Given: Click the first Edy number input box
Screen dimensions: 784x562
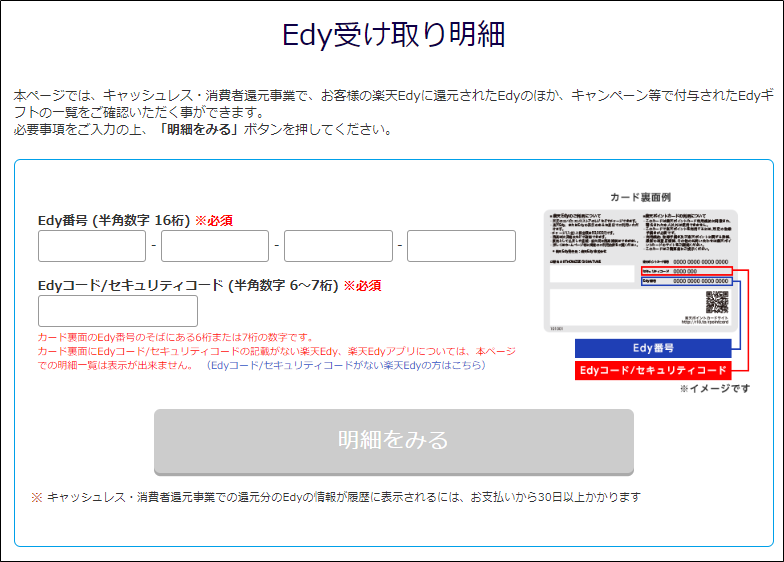Looking at the screenshot, I should tap(92, 246).
